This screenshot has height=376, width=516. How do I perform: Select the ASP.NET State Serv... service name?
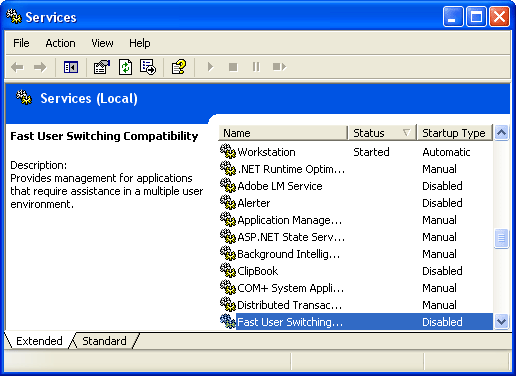[x=291, y=237]
